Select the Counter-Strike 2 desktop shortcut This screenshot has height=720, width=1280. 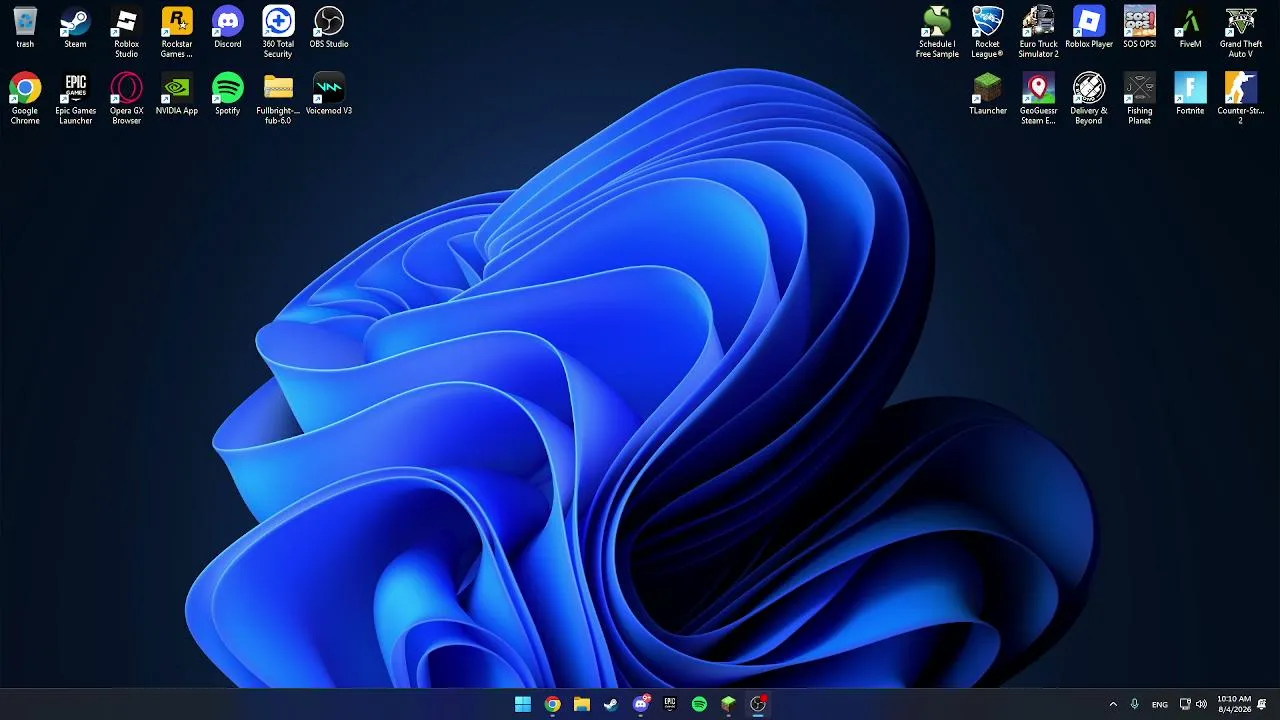click(x=1241, y=99)
